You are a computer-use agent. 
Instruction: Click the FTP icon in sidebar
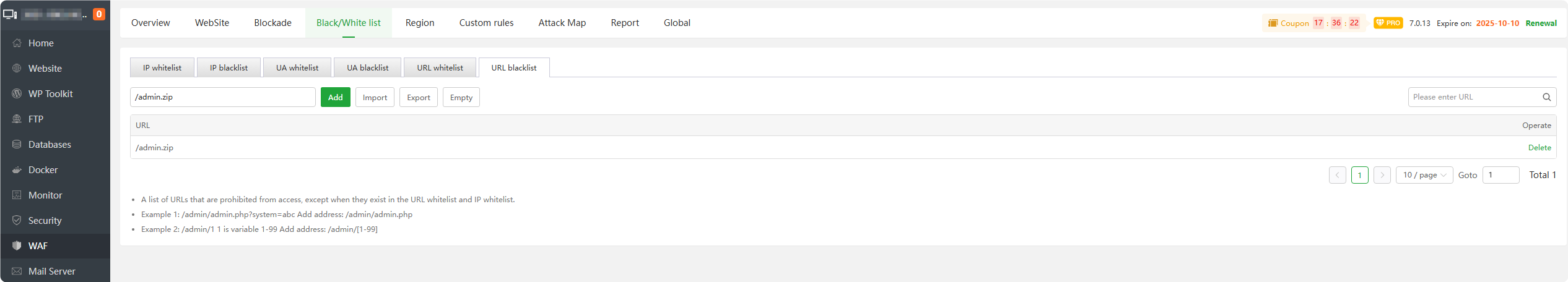[x=17, y=119]
